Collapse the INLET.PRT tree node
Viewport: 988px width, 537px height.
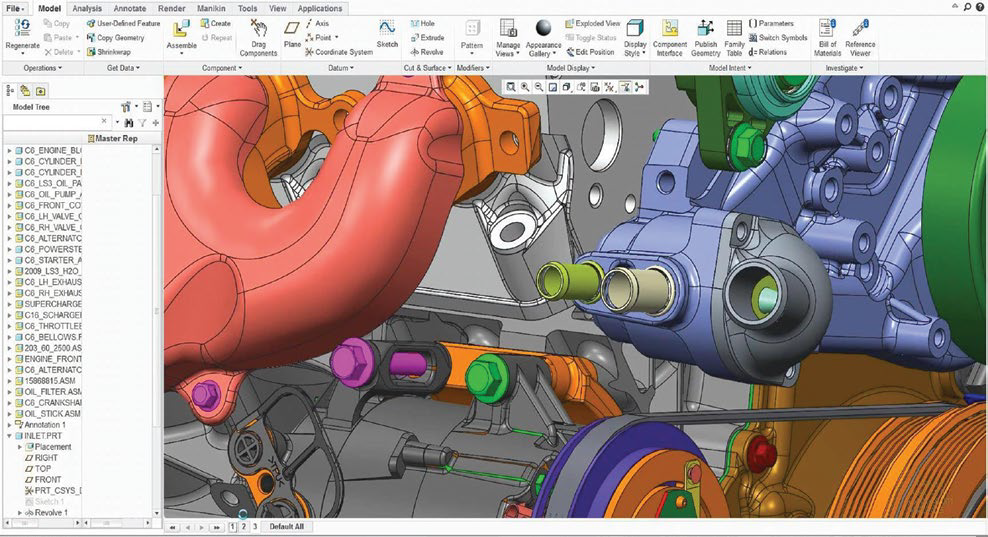(x=9, y=436)
